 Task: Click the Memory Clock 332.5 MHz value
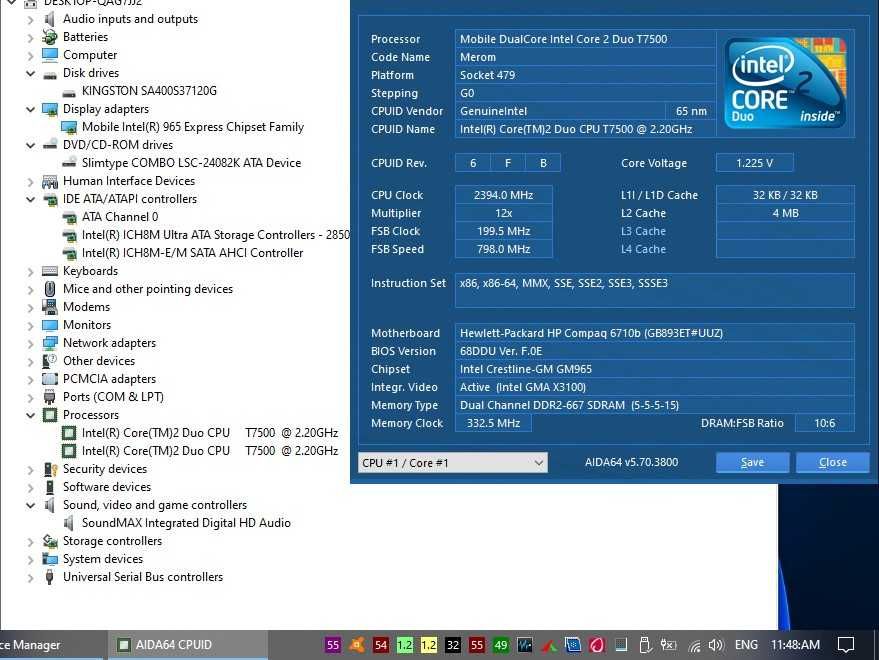click(493, 423)
